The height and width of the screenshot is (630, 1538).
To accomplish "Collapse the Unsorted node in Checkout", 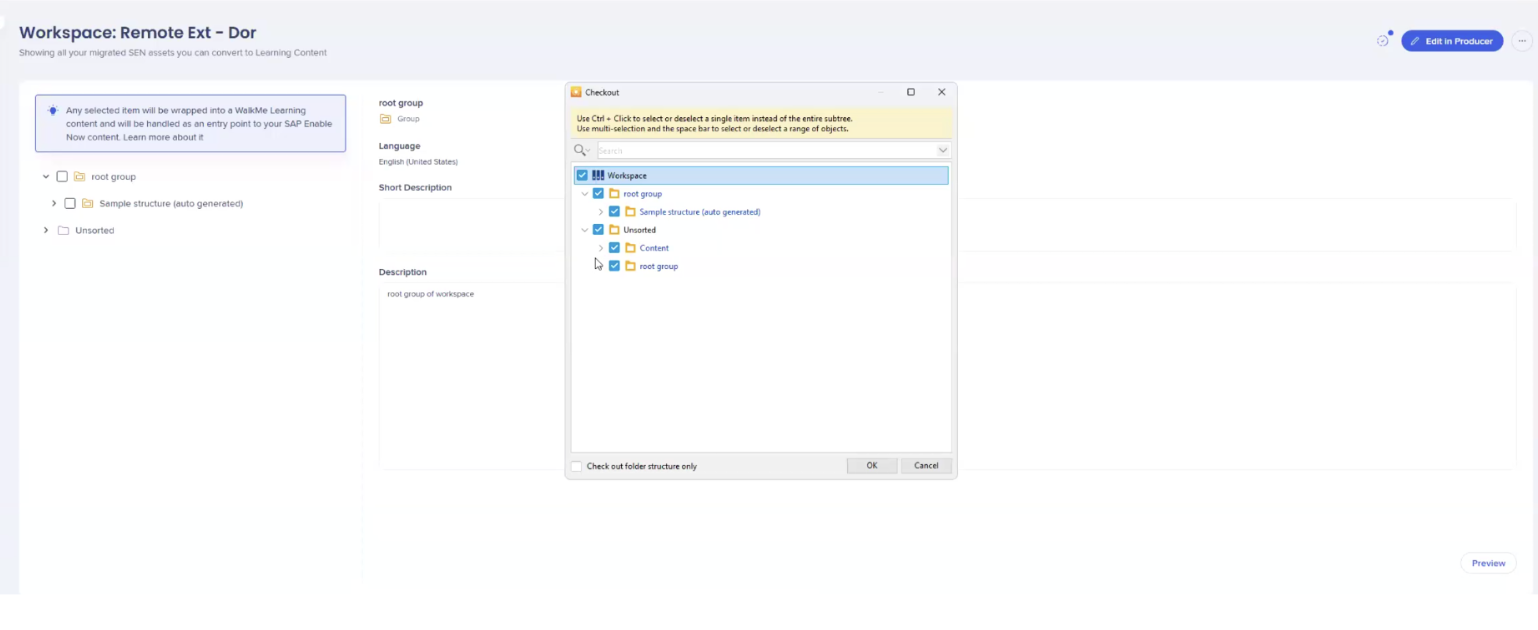I will point(585,230).
